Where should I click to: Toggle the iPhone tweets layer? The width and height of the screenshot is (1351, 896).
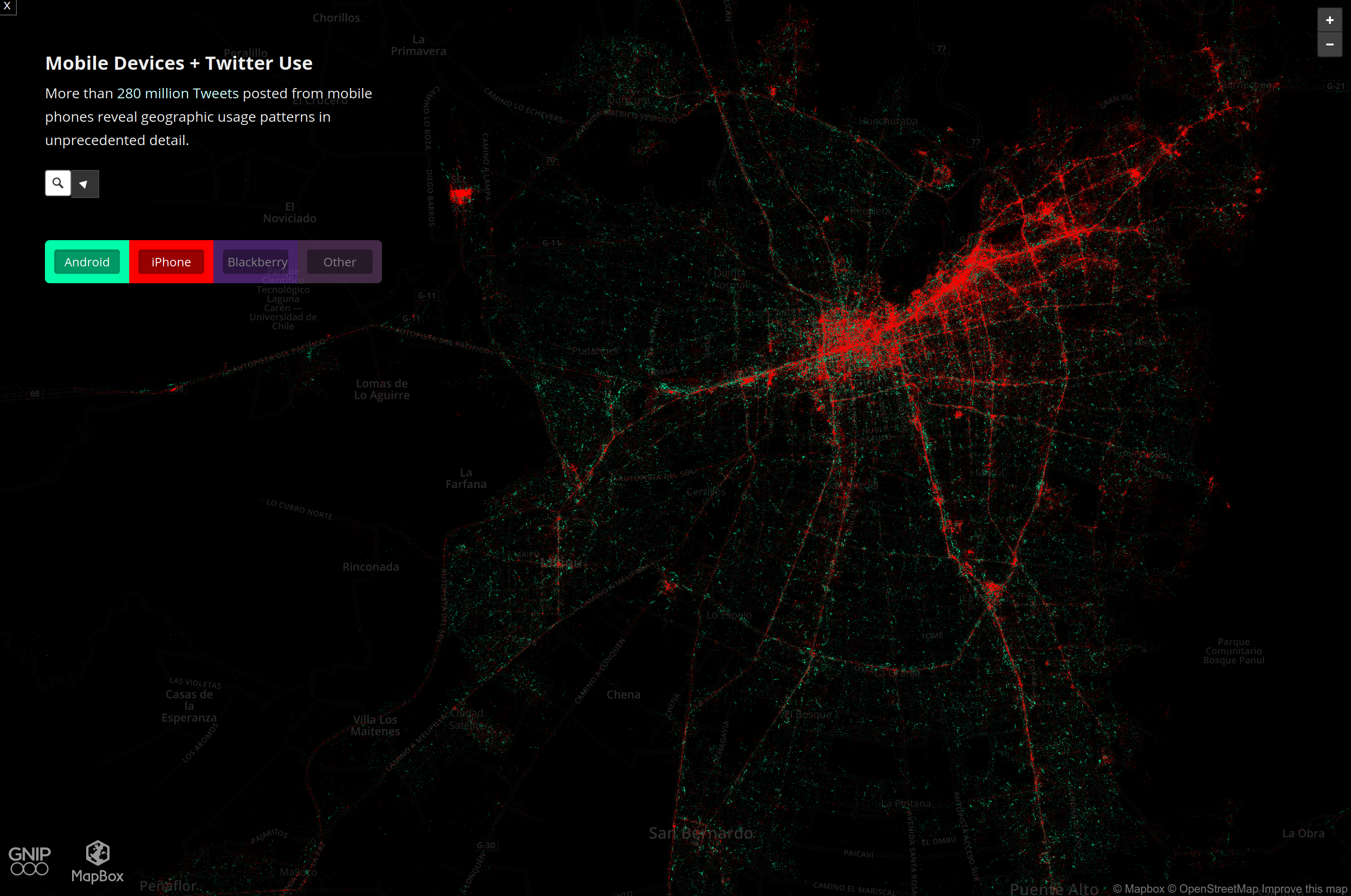click(x=170, y=262)
